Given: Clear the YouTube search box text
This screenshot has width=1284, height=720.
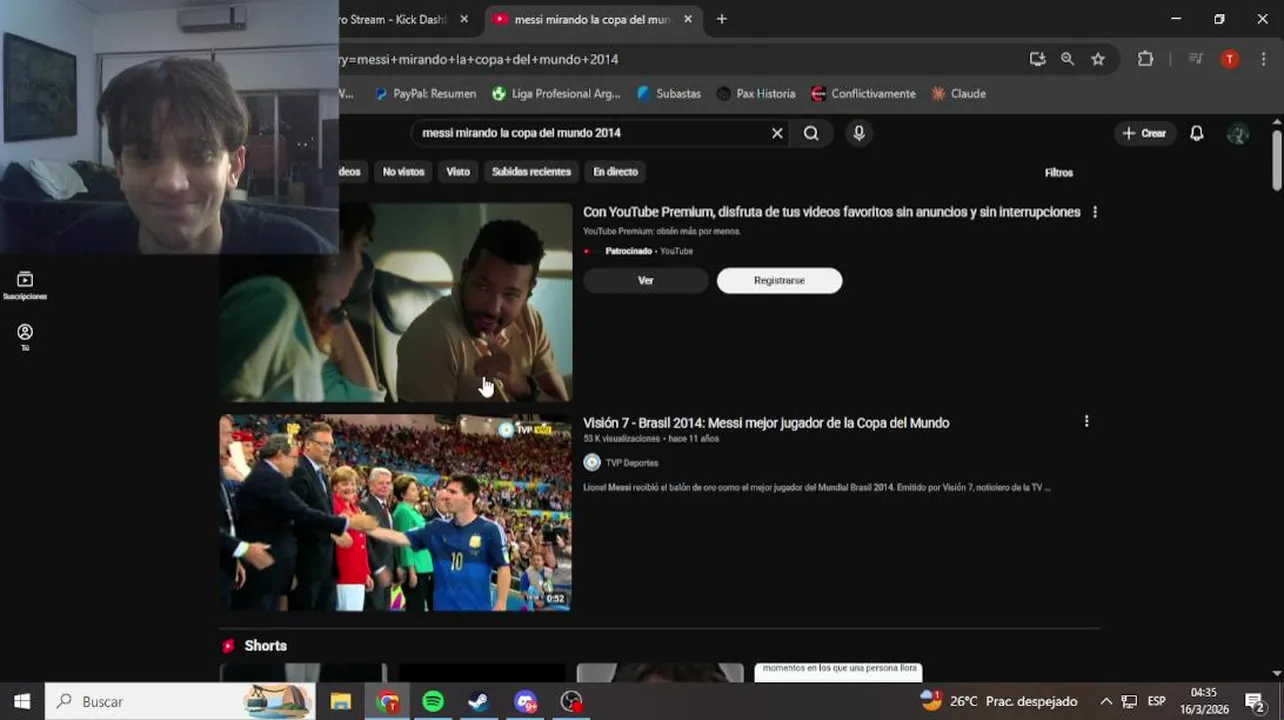Looking at the screenshot, I should [x=777, y=133].
